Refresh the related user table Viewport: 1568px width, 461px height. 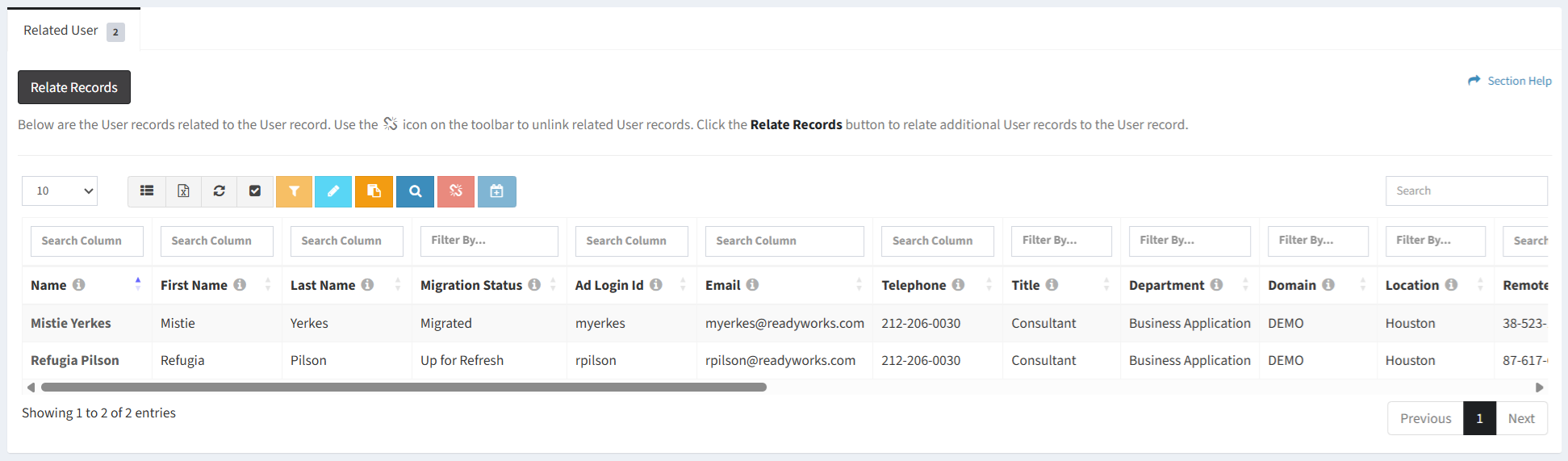[219, 191]
